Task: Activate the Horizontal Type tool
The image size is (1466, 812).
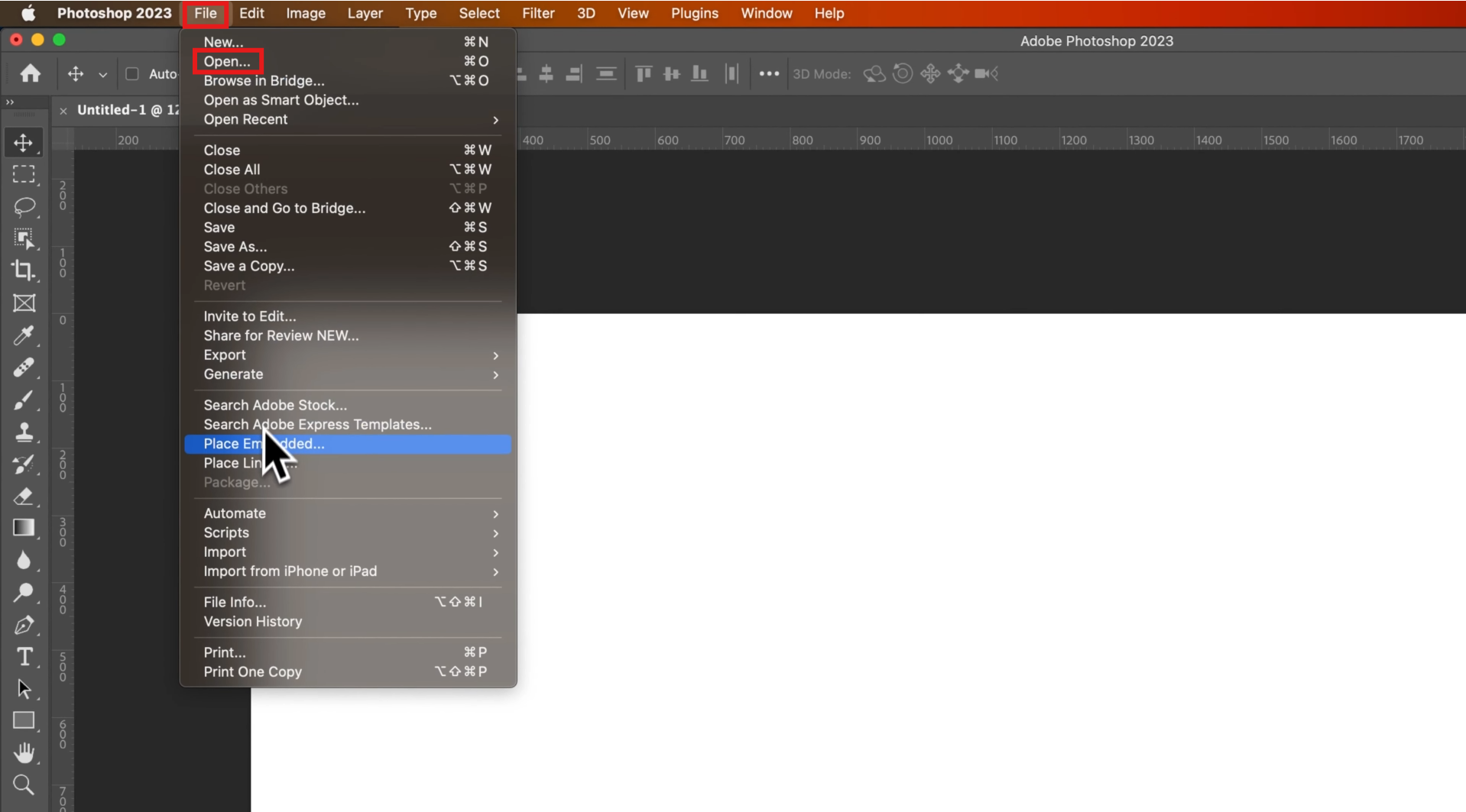Action: click(x=24, y=657)
